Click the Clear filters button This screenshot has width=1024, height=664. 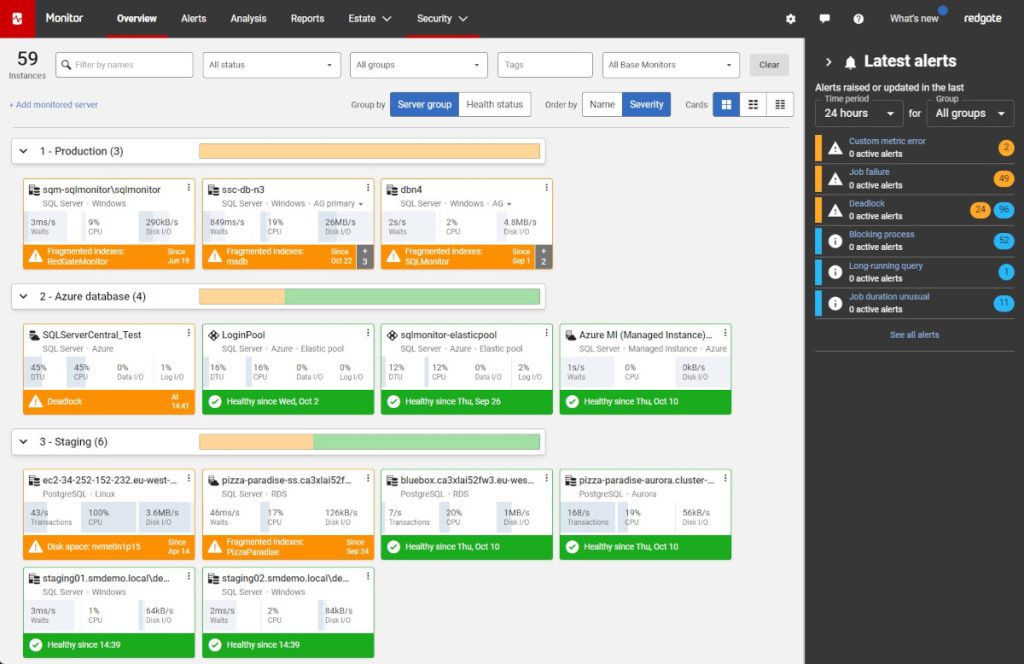pos(769,65)
